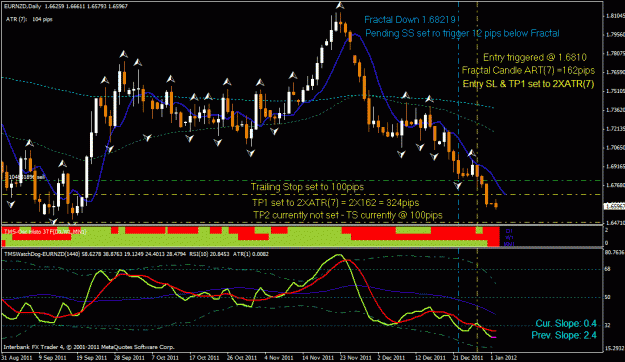
Task: Select 'Fractal Candle ART(7) =162pips' annotation
Action: 528,71
